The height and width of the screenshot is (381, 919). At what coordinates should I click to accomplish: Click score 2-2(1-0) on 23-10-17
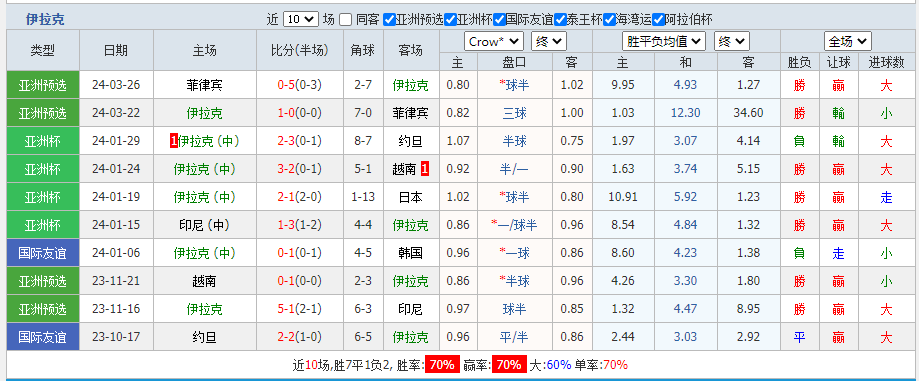[299, 337]
